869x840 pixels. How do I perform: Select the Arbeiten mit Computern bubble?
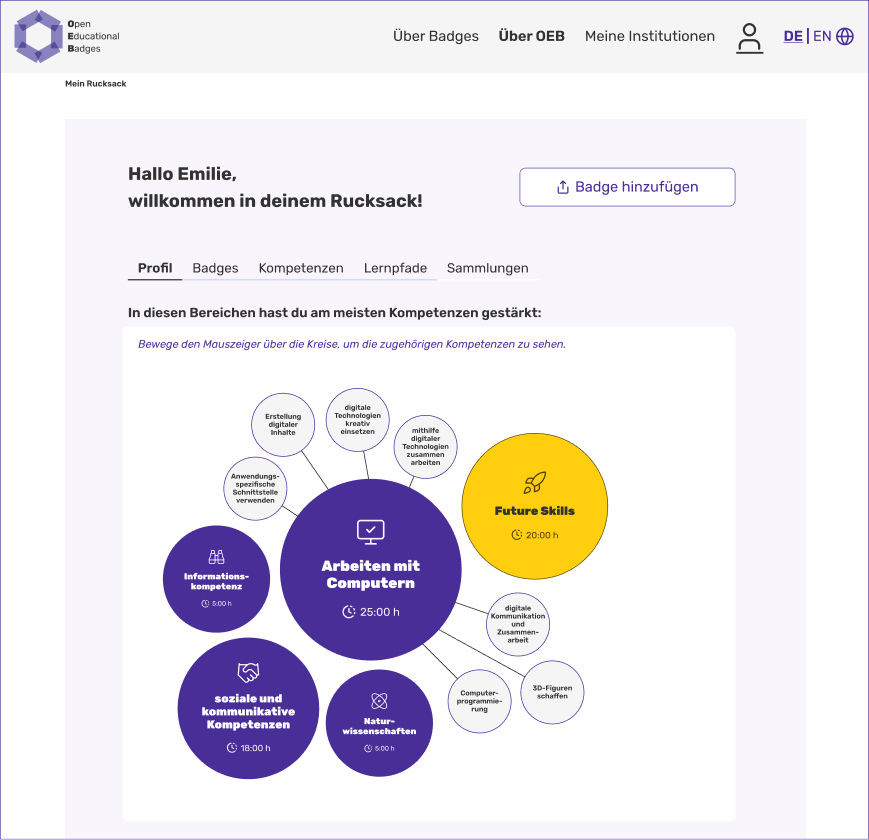(371, 570)
